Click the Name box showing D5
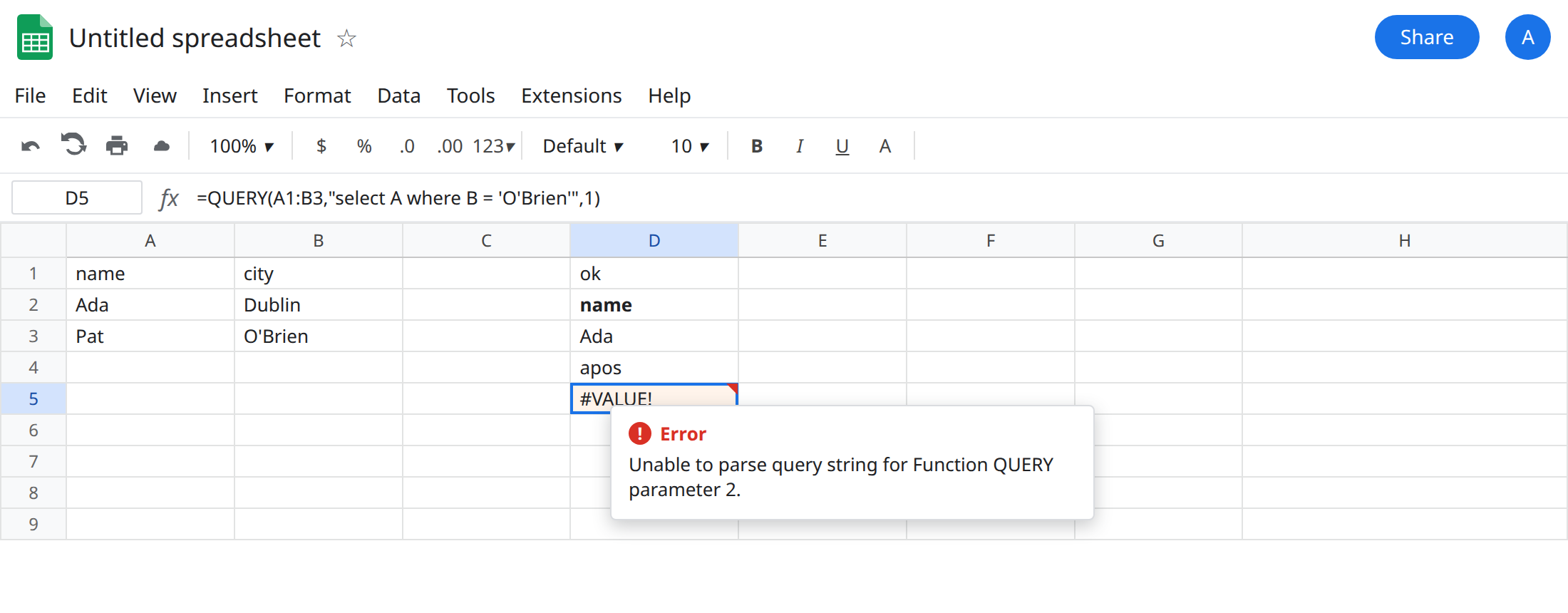This screenshot has height=613, width=1568. 77,197
